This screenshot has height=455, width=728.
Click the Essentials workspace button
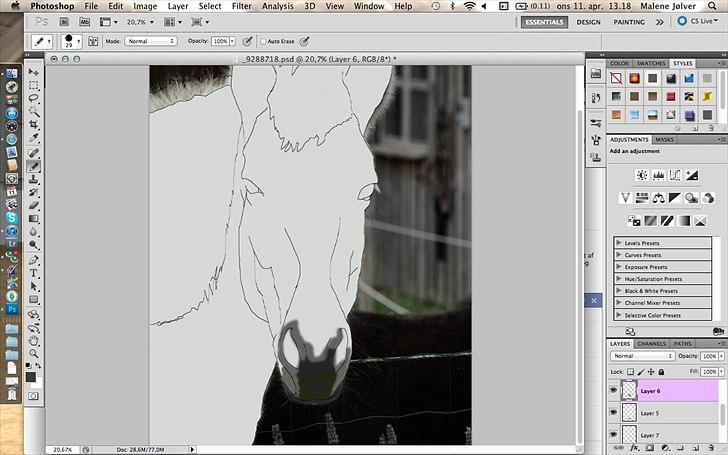(544, 21)
